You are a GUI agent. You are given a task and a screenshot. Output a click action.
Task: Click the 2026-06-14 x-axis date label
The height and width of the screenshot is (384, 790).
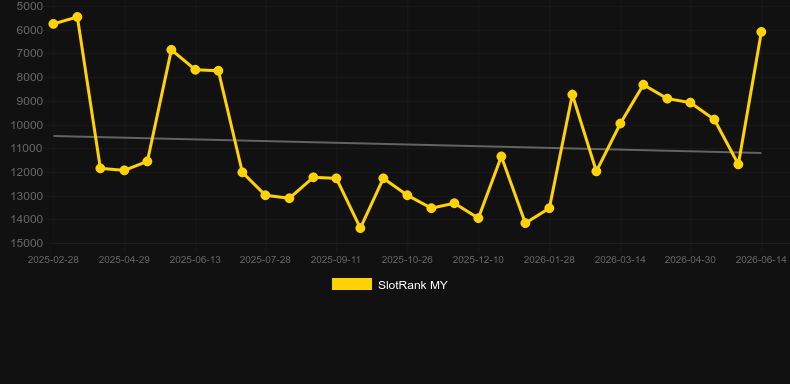point(761,260)
